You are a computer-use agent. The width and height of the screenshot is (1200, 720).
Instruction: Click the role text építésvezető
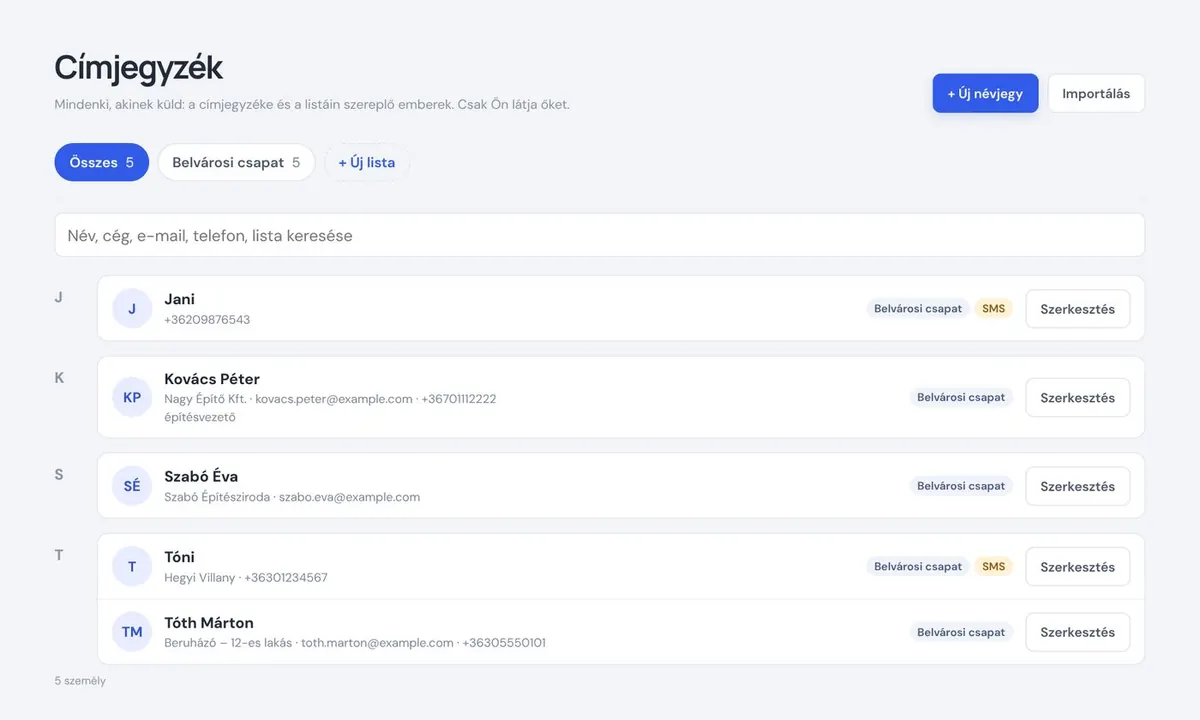coord(200,417)
